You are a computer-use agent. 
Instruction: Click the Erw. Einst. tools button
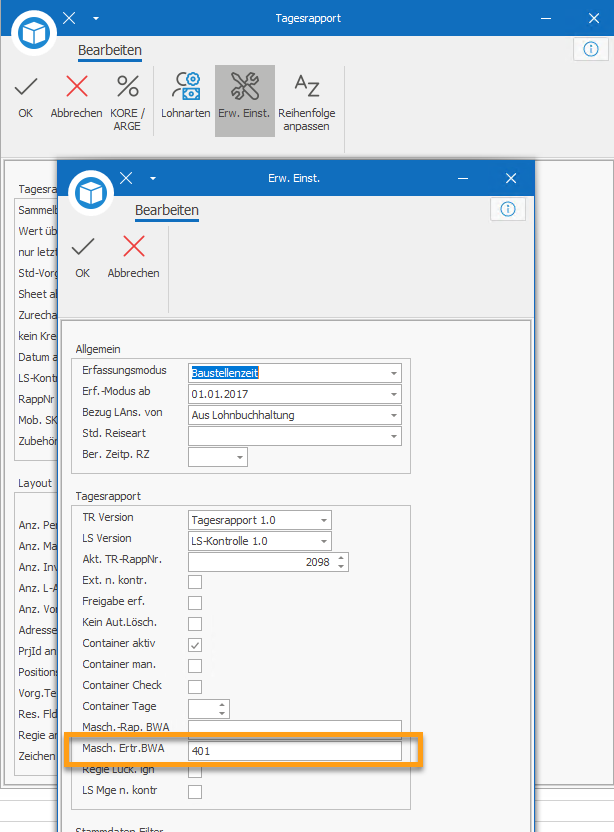tap(245, 101)
